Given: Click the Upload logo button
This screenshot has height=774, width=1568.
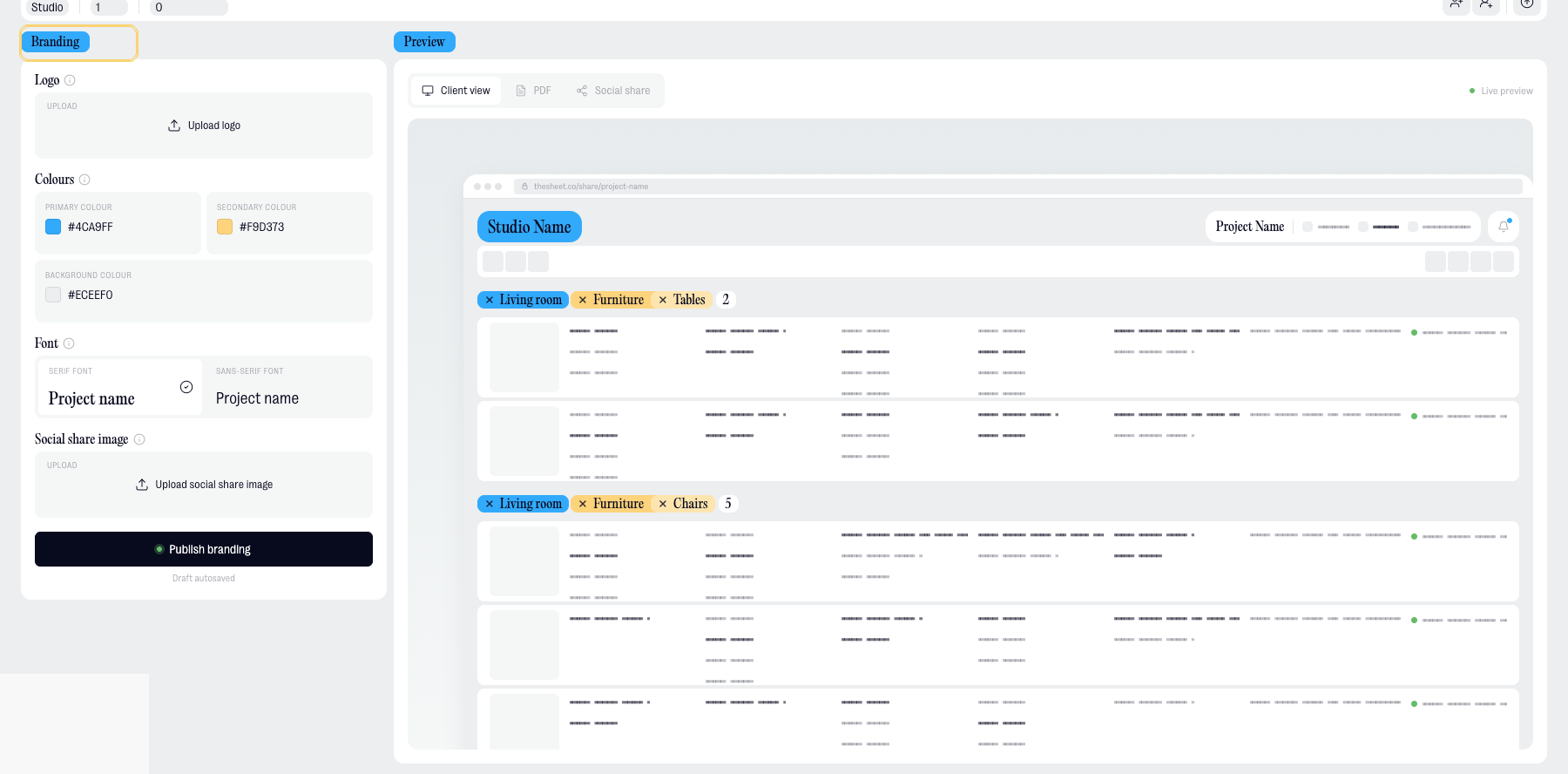Looking at the screenshot, I should pyautogui.click(x=204, y=126).
